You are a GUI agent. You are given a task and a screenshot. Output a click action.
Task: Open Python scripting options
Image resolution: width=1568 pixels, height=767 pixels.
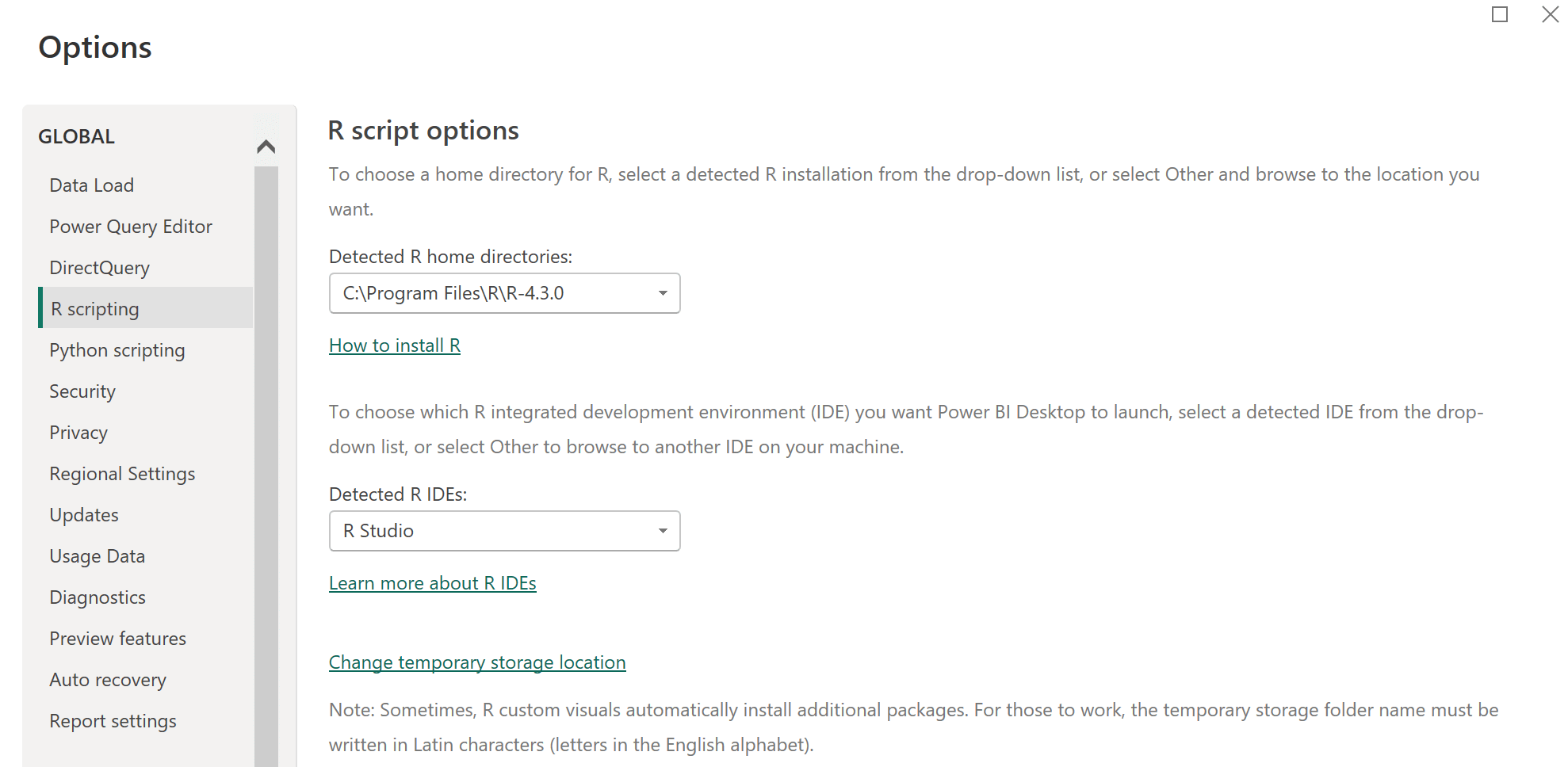(x=117, y=349)
